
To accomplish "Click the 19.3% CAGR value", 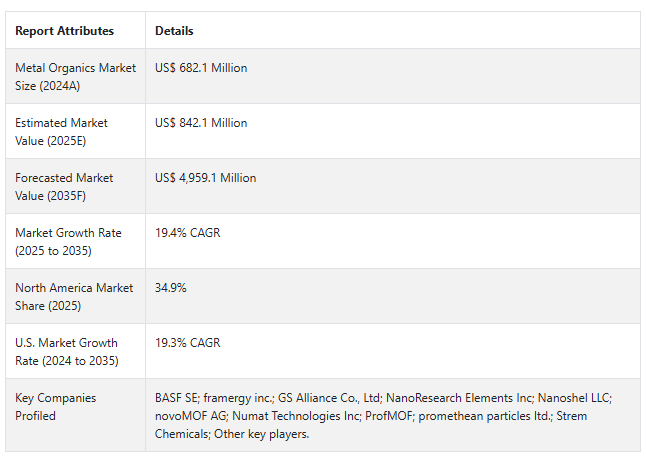I will [187, 343].
